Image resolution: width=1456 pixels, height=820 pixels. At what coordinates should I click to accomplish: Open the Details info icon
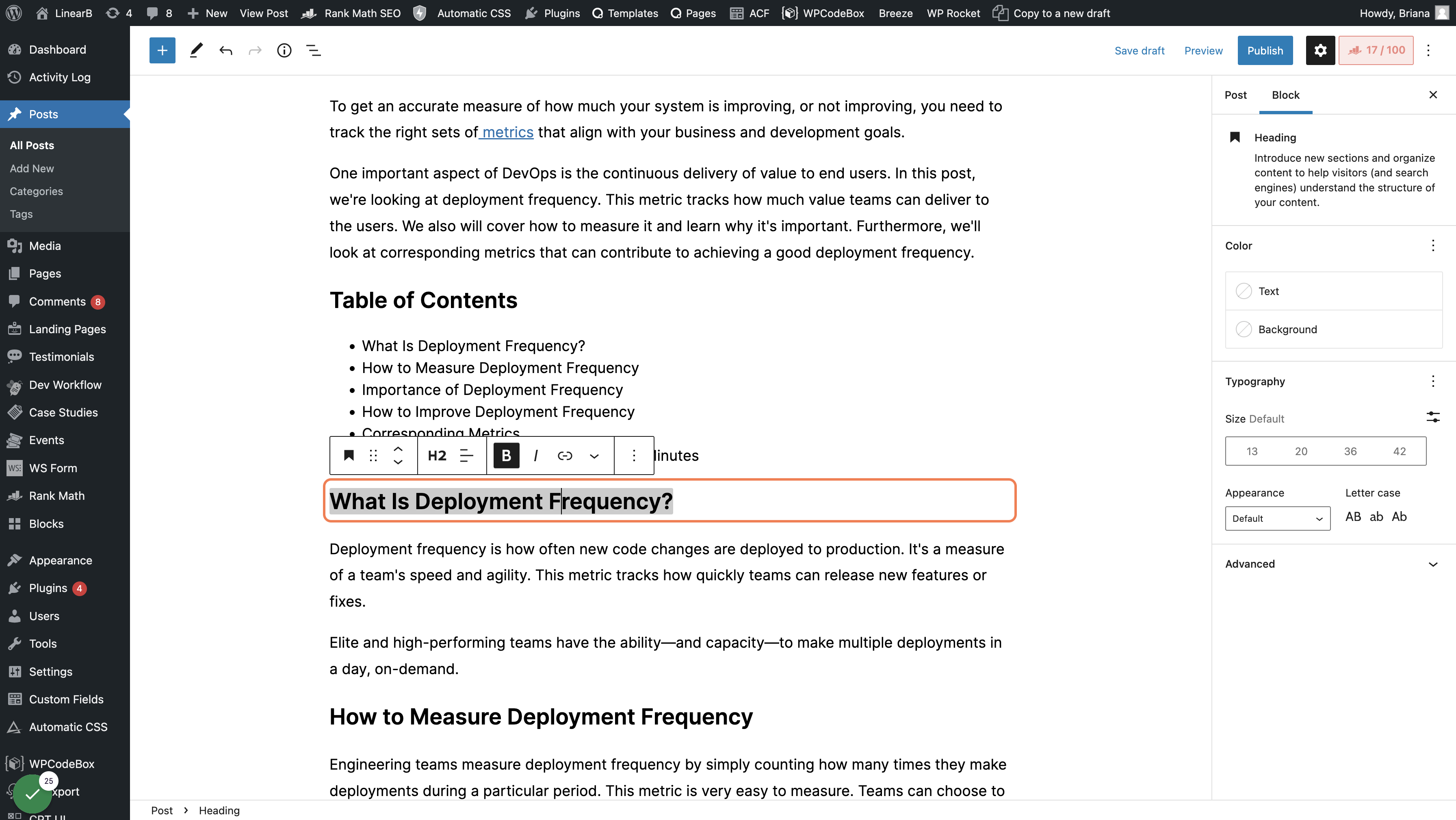(x=284, y=50)
